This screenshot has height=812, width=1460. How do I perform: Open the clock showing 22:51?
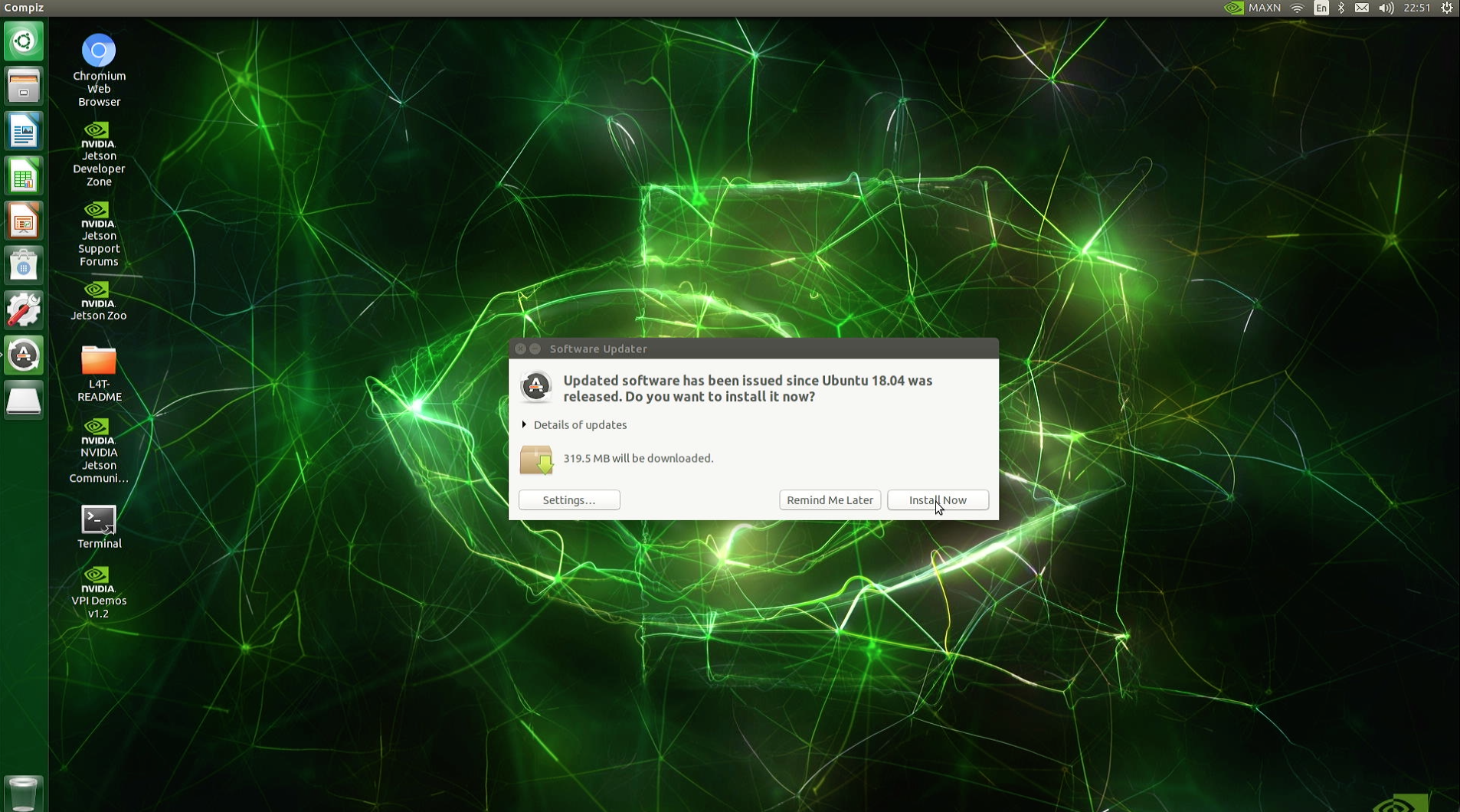(1417, 8)
